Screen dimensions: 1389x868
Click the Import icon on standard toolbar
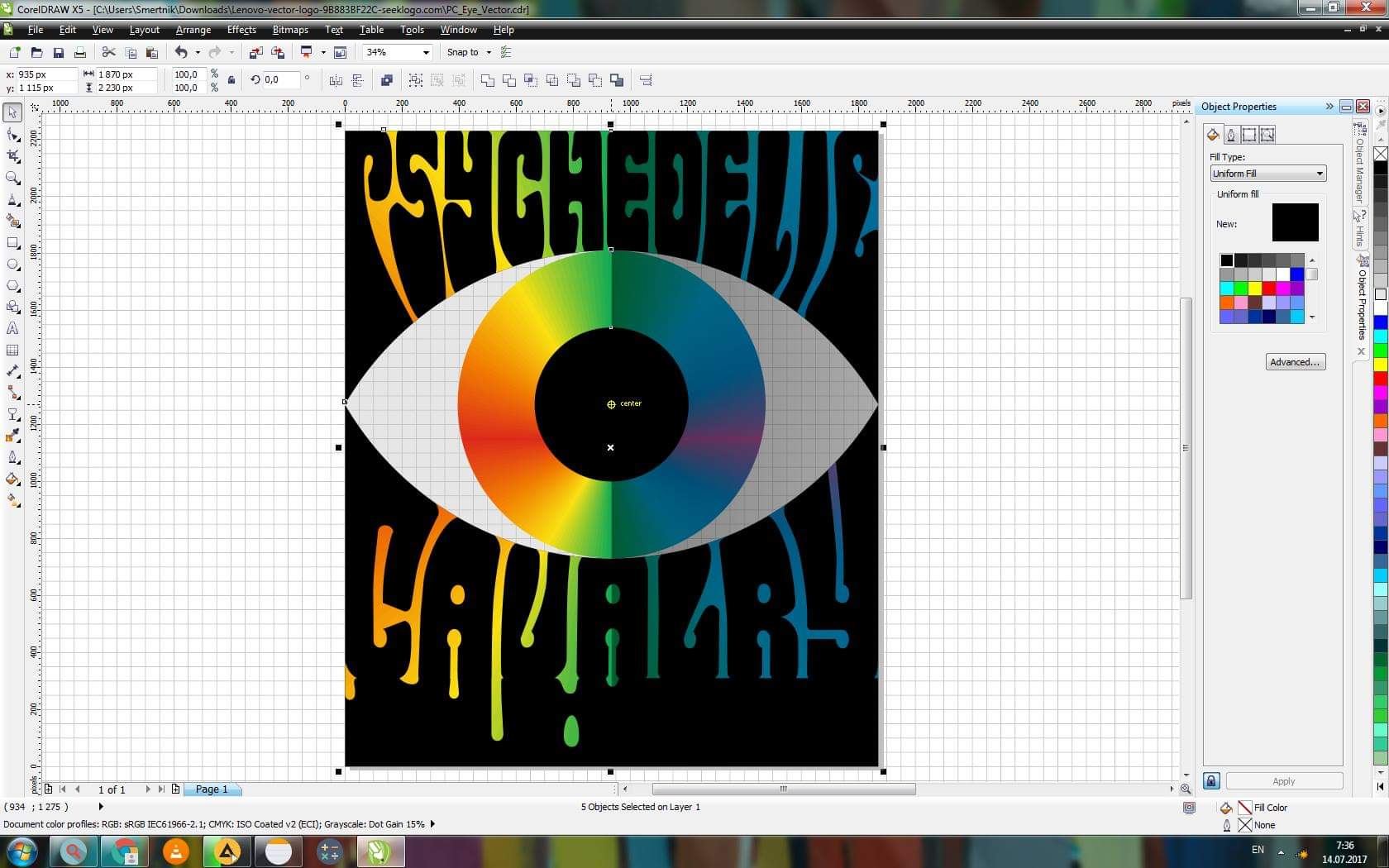point(256,52)
